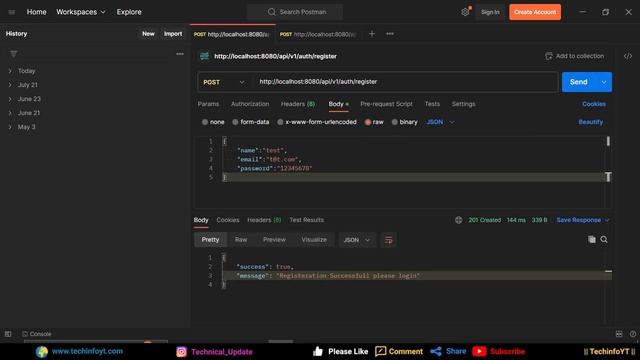Image resolution: width=640 pixels, height=360 pixels.
Task: Switch to the Pre-request Script tab
Action: pyautogui.click(x=386, y=104)
